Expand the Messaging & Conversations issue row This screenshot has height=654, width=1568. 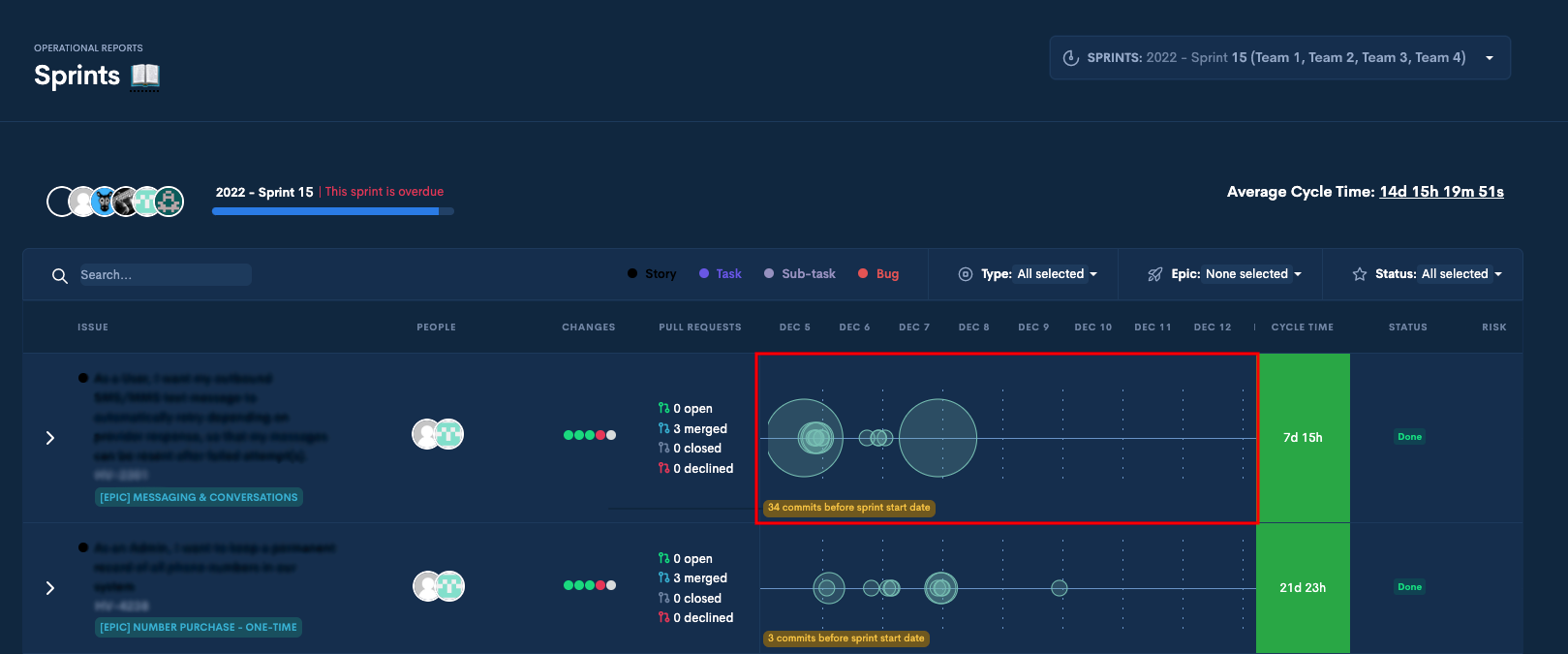coord(50,438)
